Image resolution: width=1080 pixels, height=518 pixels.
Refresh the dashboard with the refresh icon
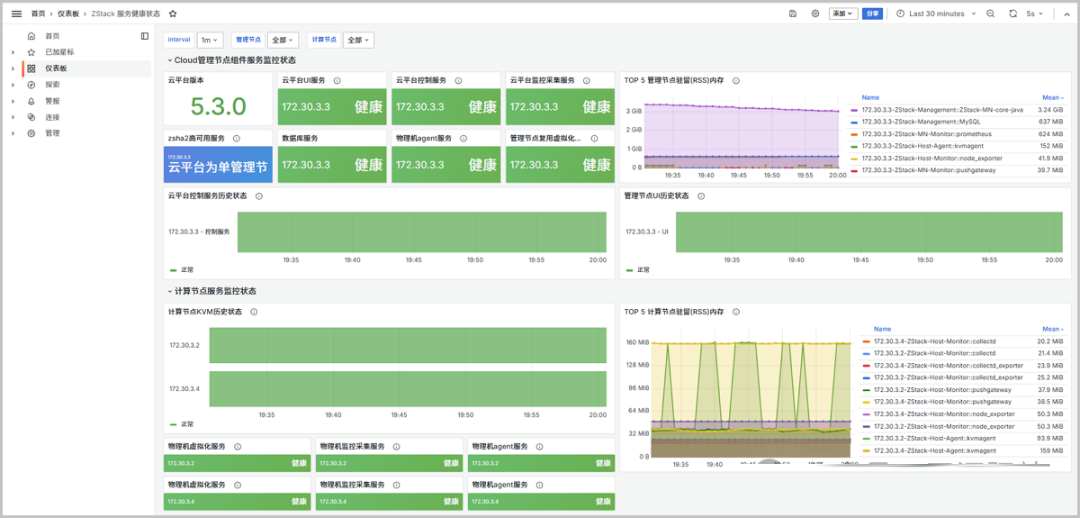click(1013, 14)
